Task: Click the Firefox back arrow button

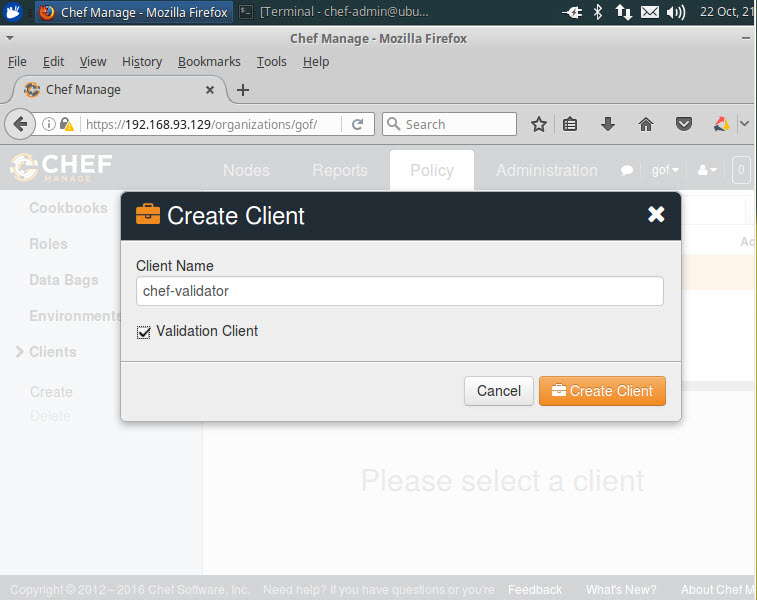Action: 20,125
